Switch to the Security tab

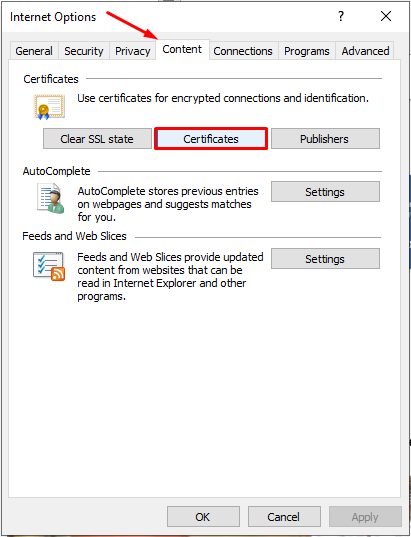tap(84, 51)
